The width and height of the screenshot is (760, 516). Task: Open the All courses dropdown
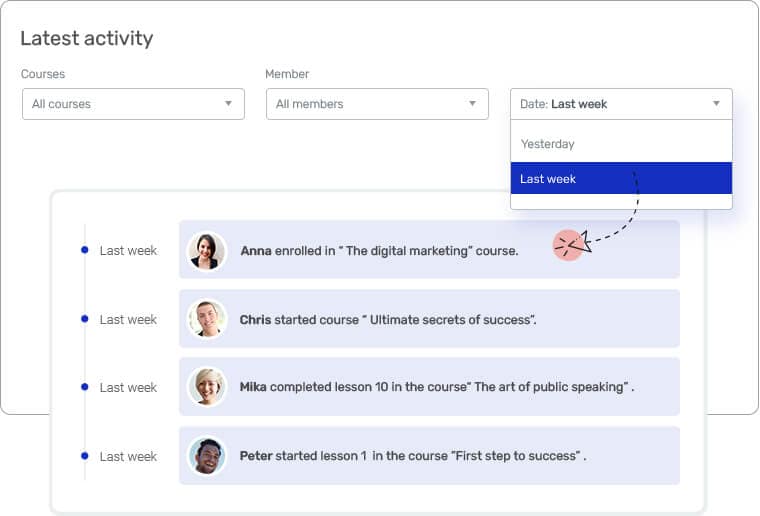click(x=133, y=104)
